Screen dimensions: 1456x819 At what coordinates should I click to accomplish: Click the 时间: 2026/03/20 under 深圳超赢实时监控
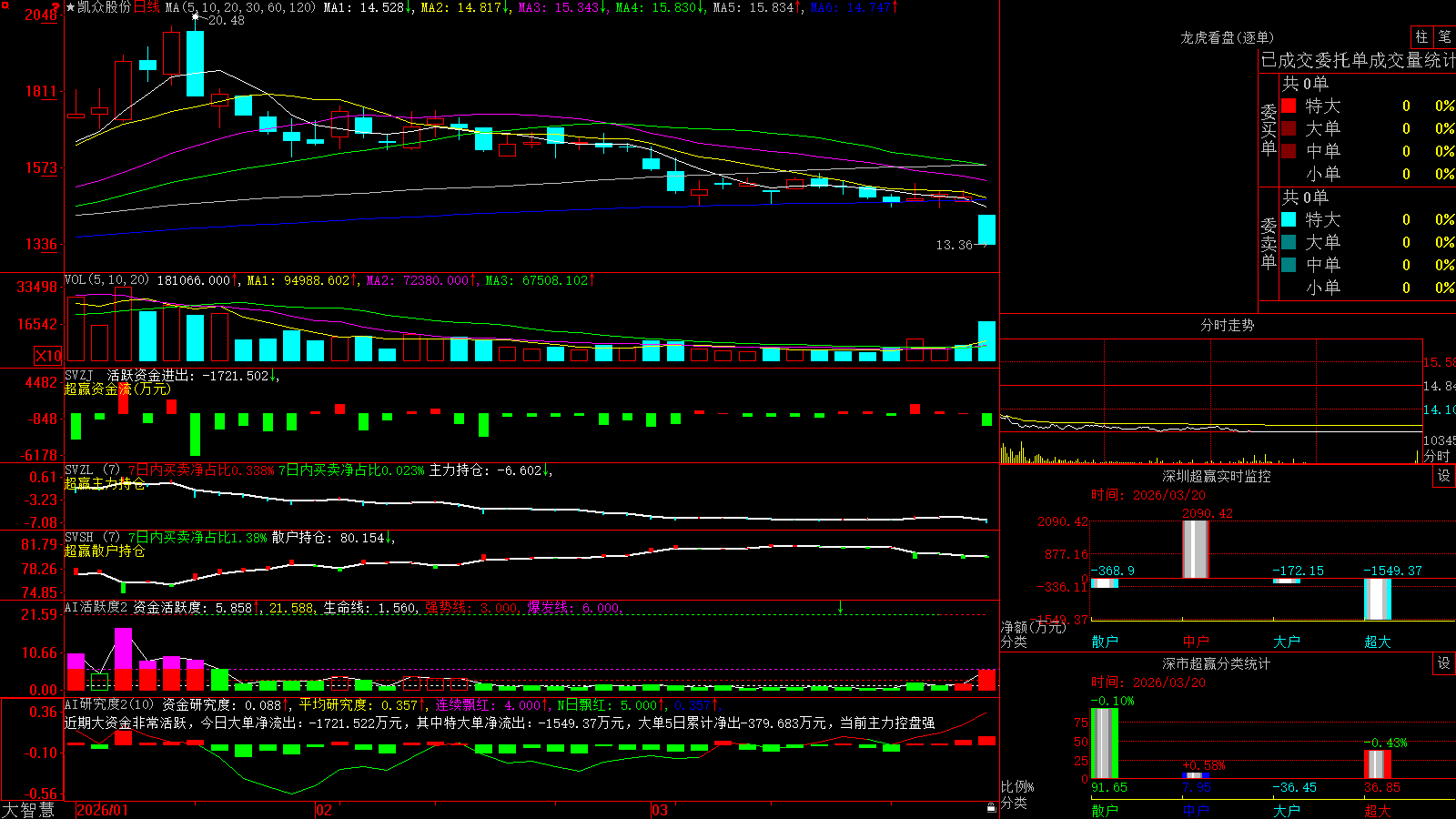pos(1148,495)
